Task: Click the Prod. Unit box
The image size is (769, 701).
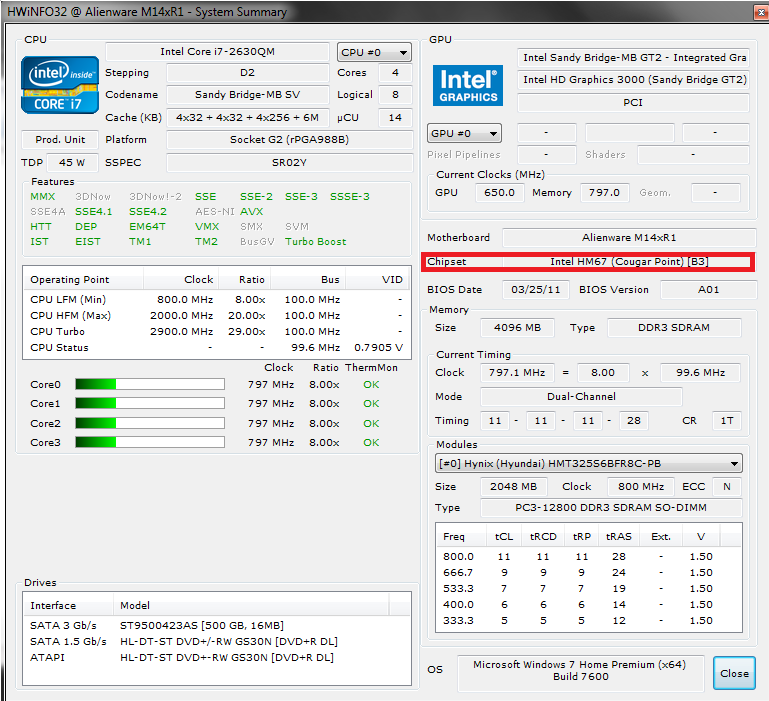Action: coord(60,140)
